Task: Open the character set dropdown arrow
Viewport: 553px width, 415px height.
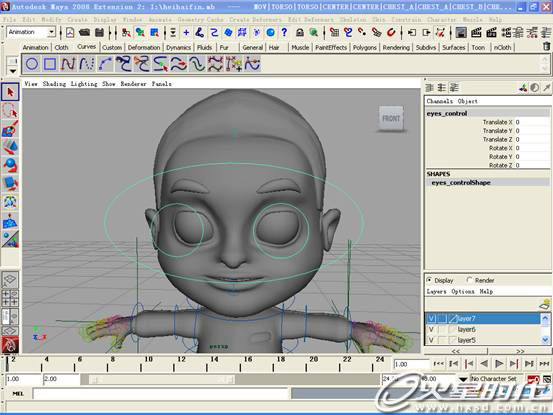Action: pos(463,379)
